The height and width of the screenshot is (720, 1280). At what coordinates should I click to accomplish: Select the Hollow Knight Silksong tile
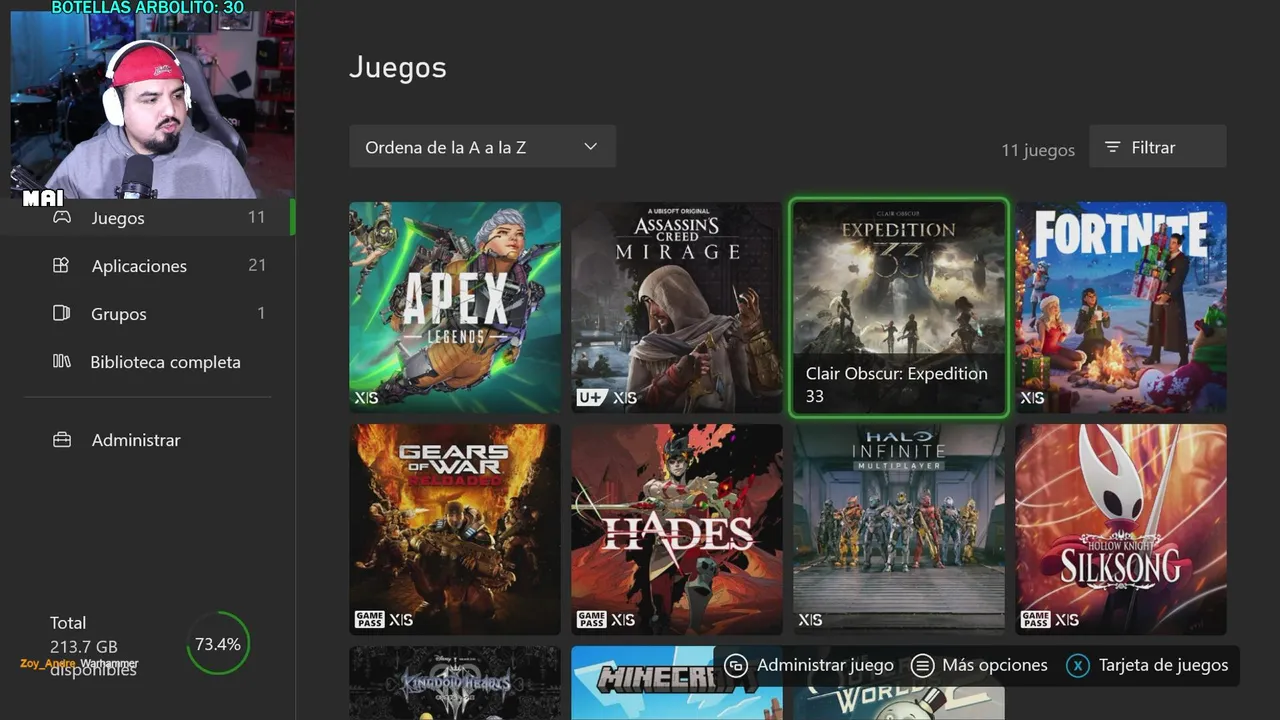coord(1121,529)
